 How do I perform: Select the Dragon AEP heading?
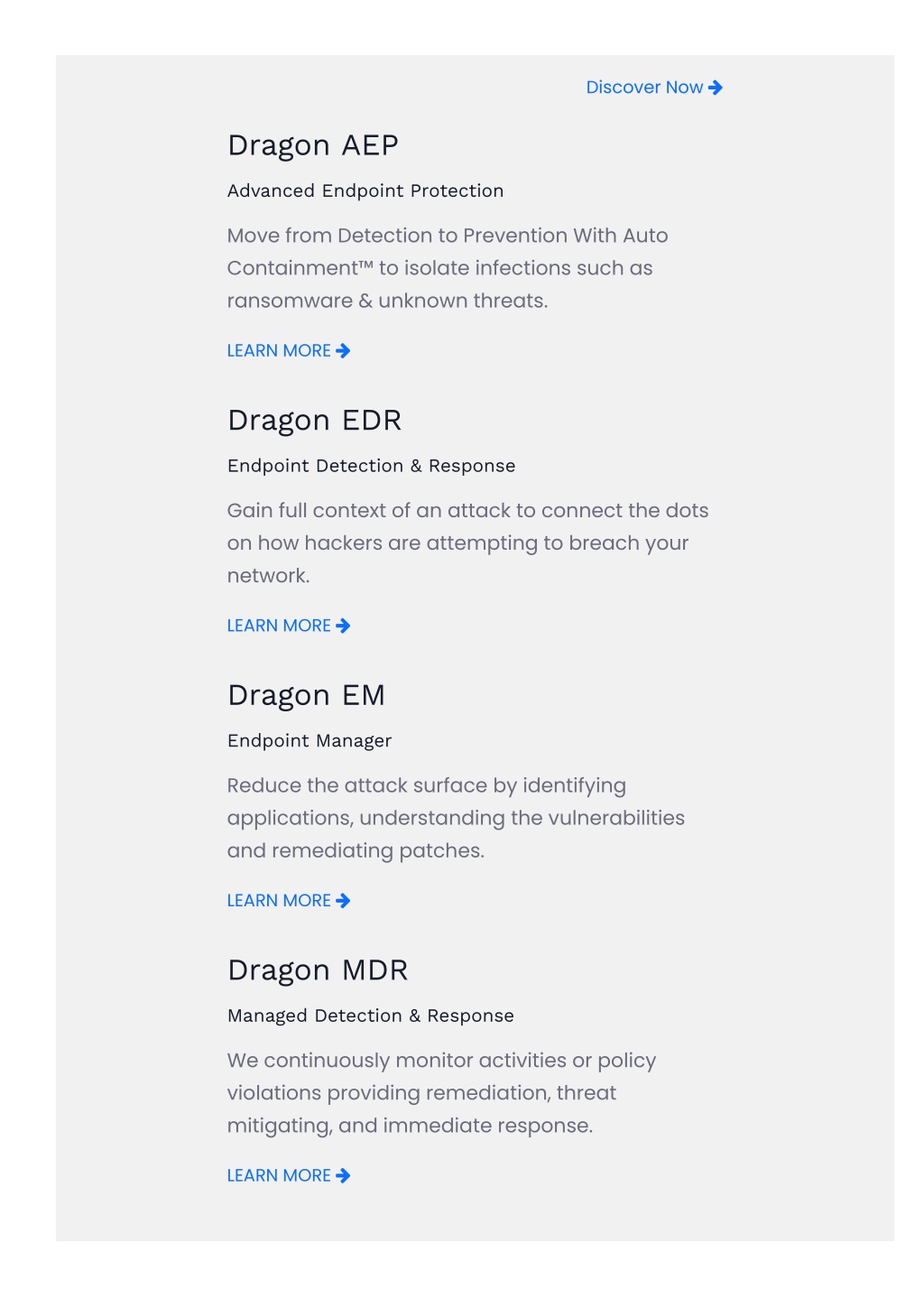(x=313, y=145)
